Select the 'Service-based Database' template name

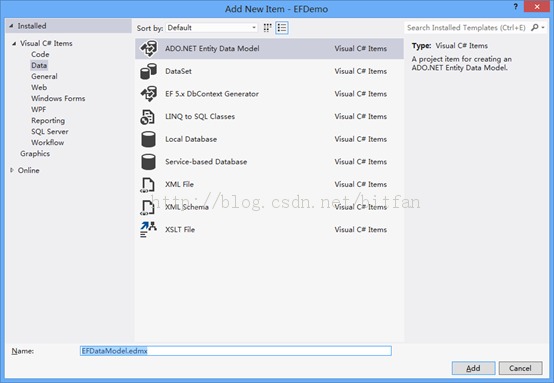point(206,162)
